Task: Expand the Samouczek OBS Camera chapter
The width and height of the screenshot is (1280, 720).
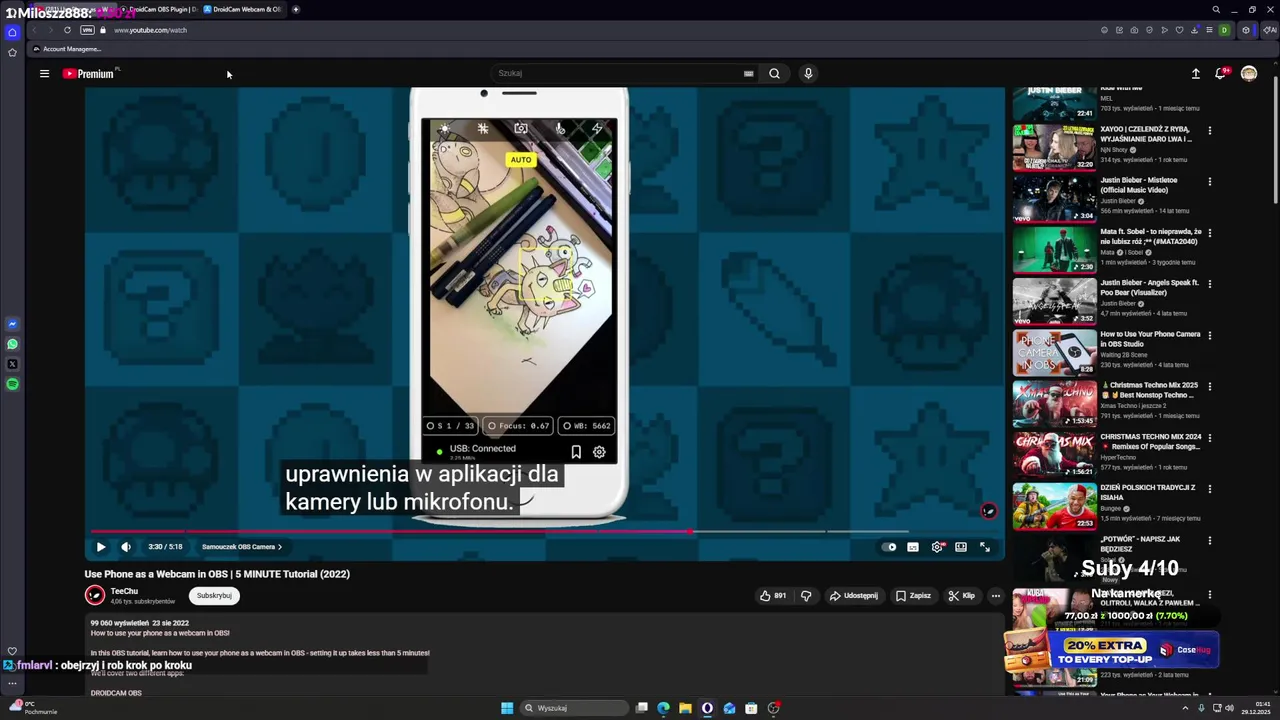Action: [x=242, y=547]
